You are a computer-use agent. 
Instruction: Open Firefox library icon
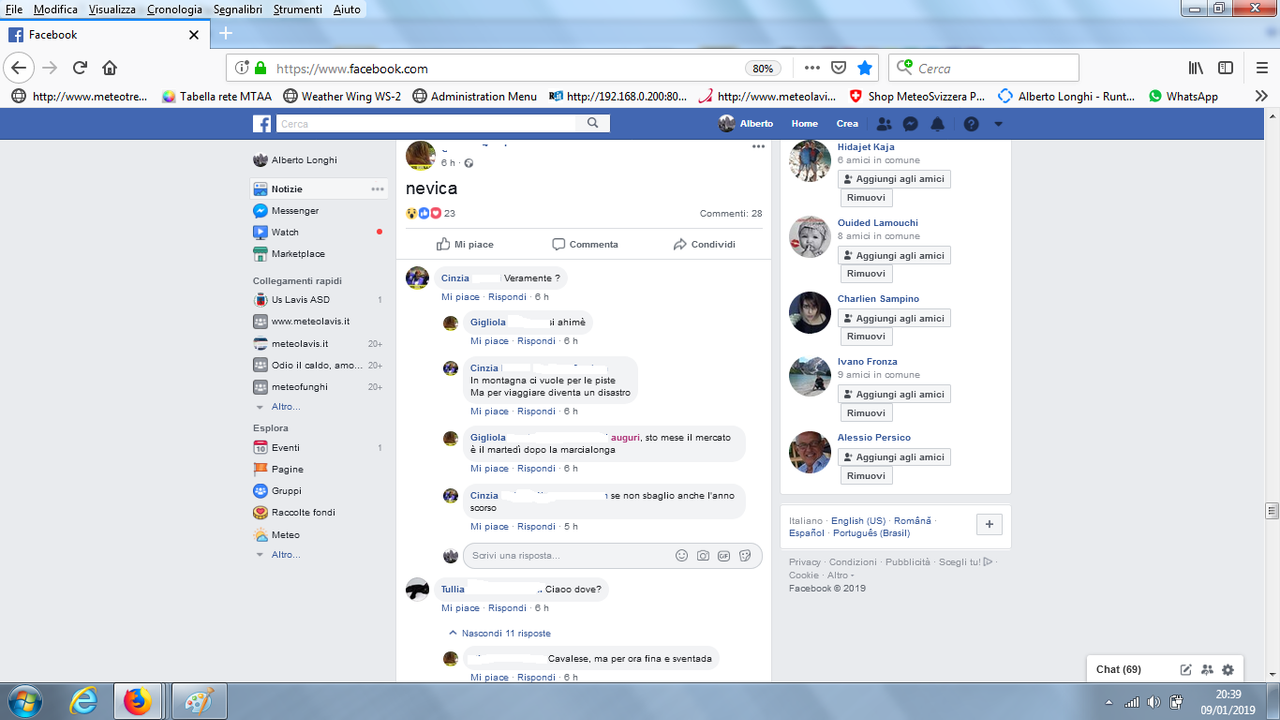point(1196,68)
